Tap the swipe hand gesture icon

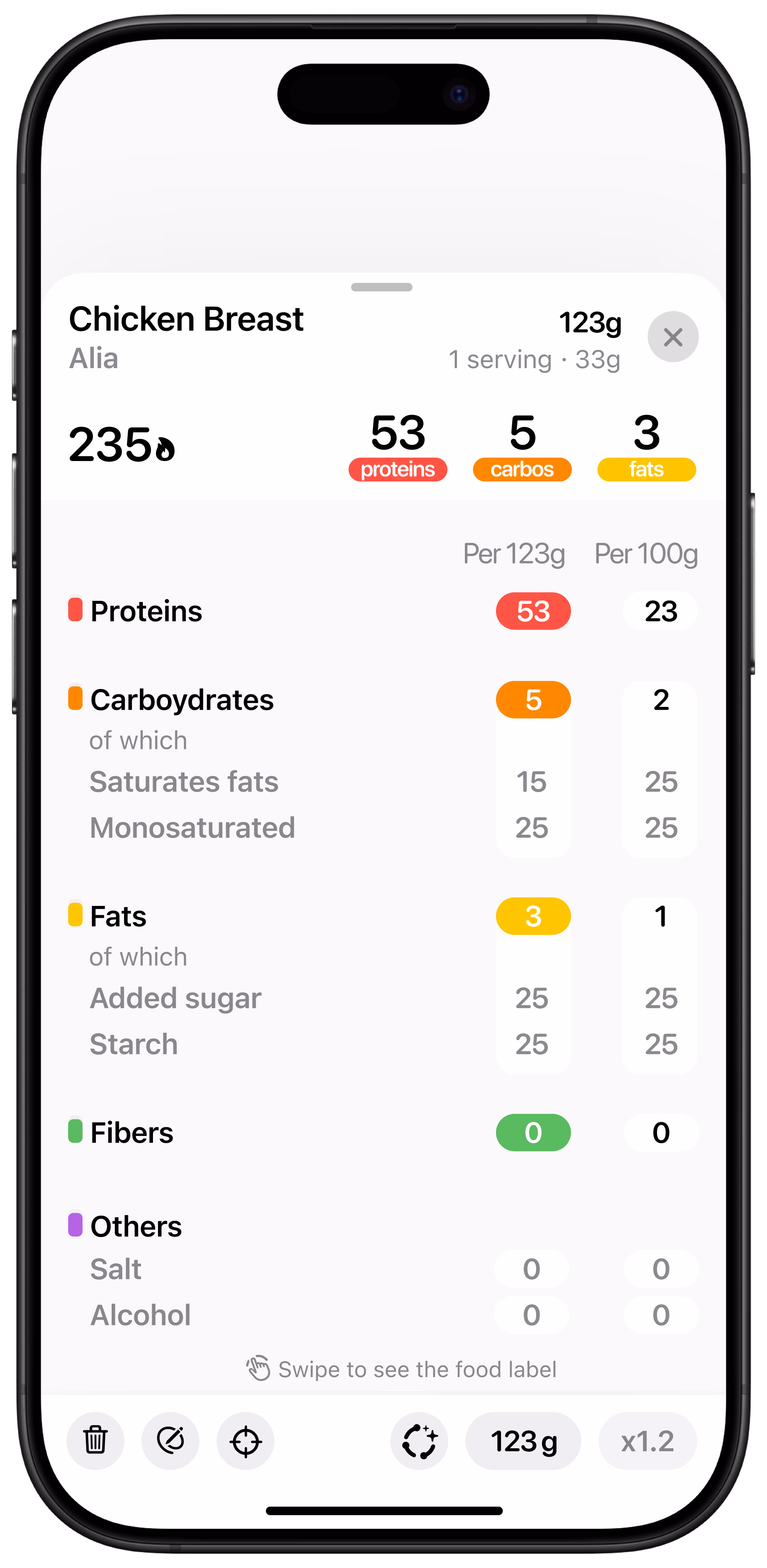point(258,1368)
